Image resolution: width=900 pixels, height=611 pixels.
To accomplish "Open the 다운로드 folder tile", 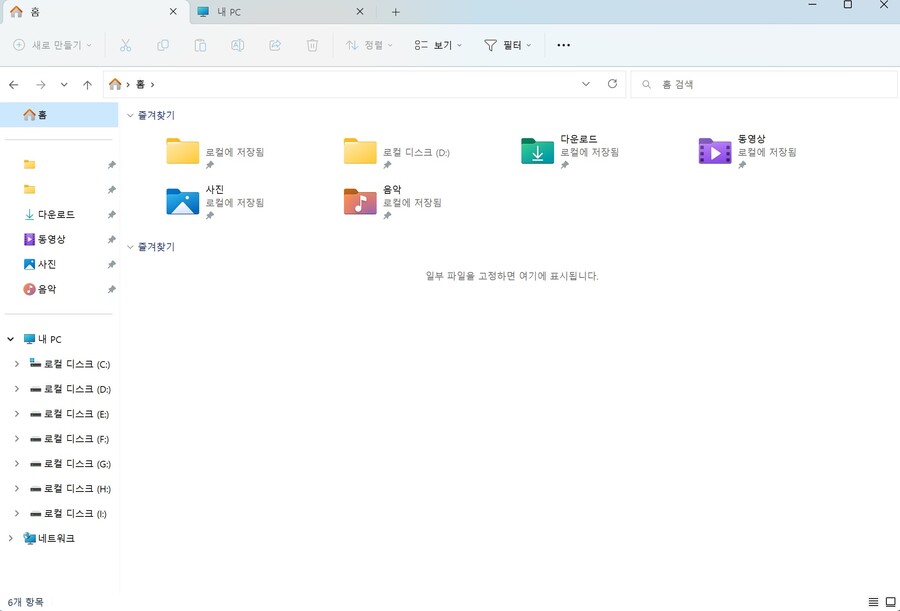I will (x=571, y=151).
